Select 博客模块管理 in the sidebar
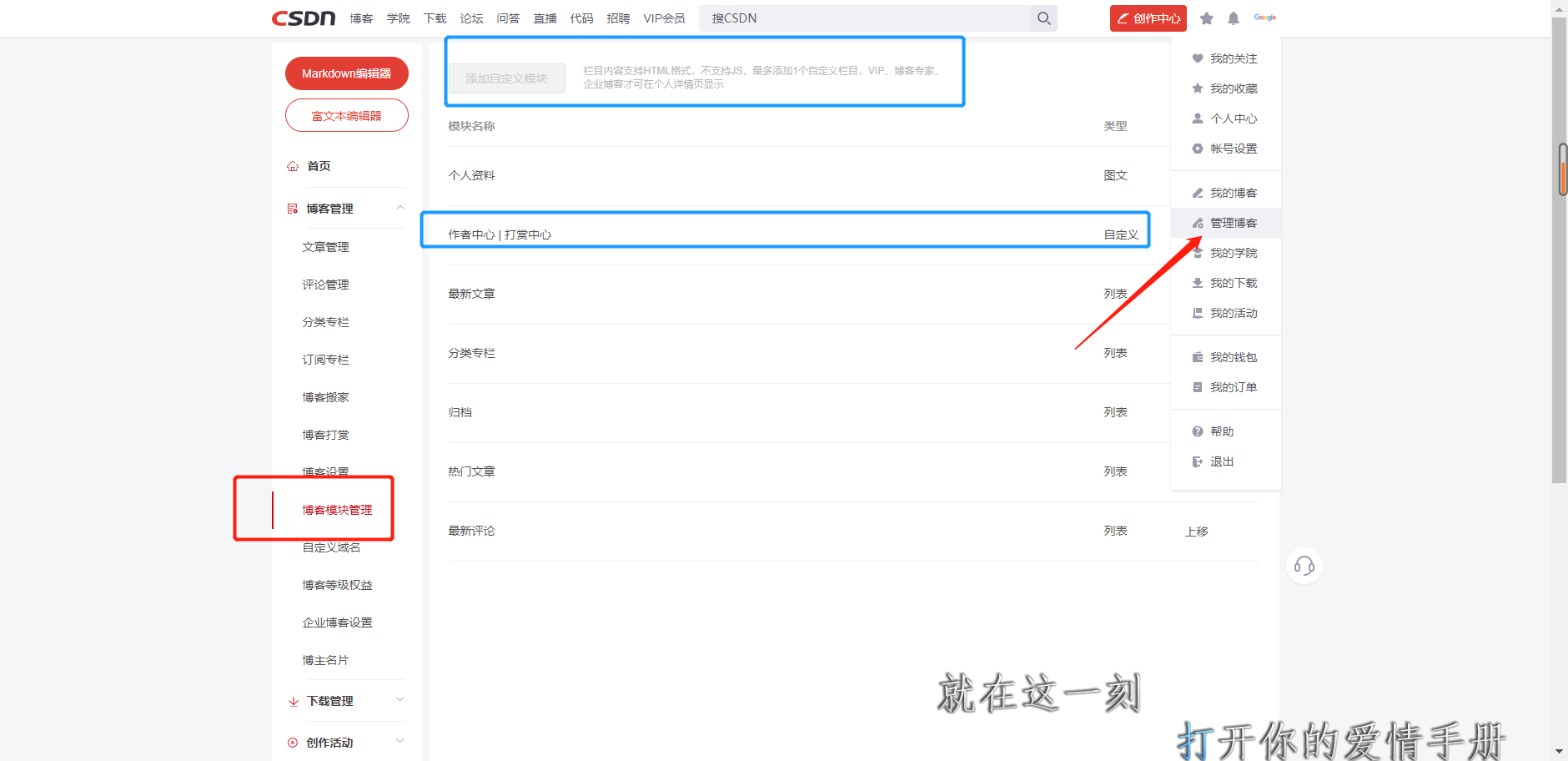This screenshot has height=761, width=1568. (x=337, y=510)
